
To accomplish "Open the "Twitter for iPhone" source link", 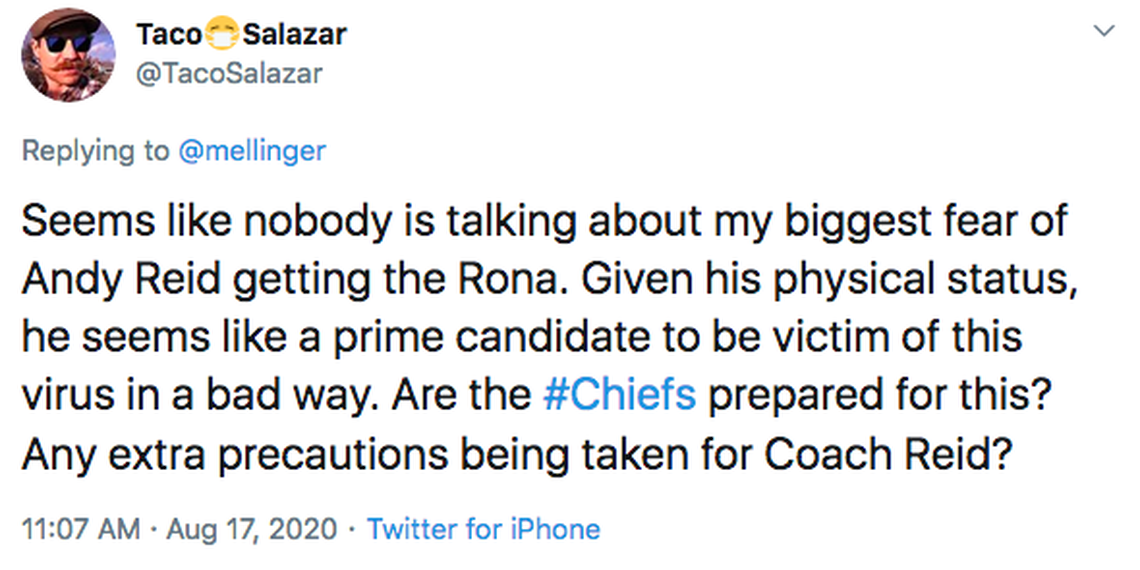I will [483, 528].
